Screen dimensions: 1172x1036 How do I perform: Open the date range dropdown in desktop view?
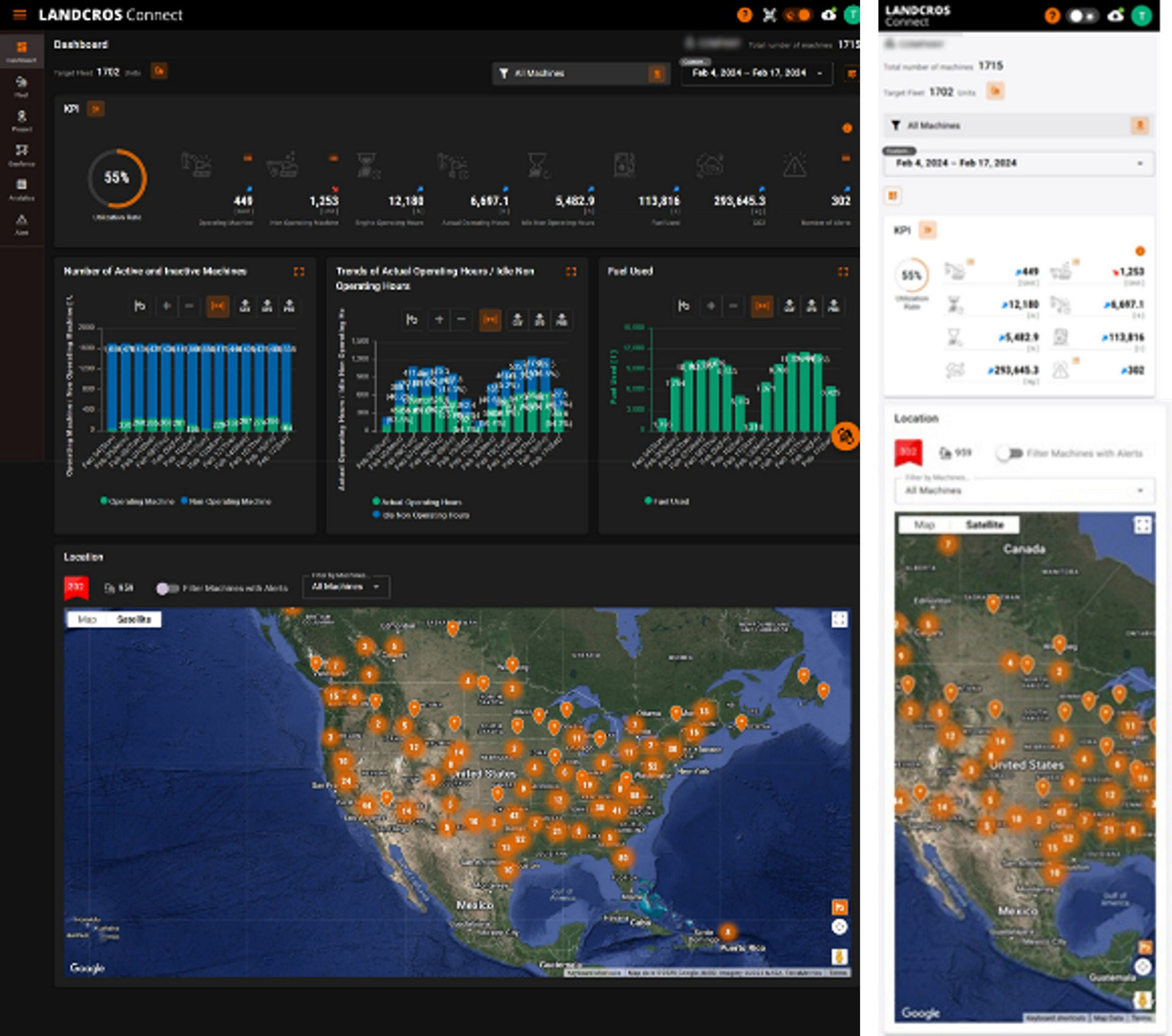point(756,73)
